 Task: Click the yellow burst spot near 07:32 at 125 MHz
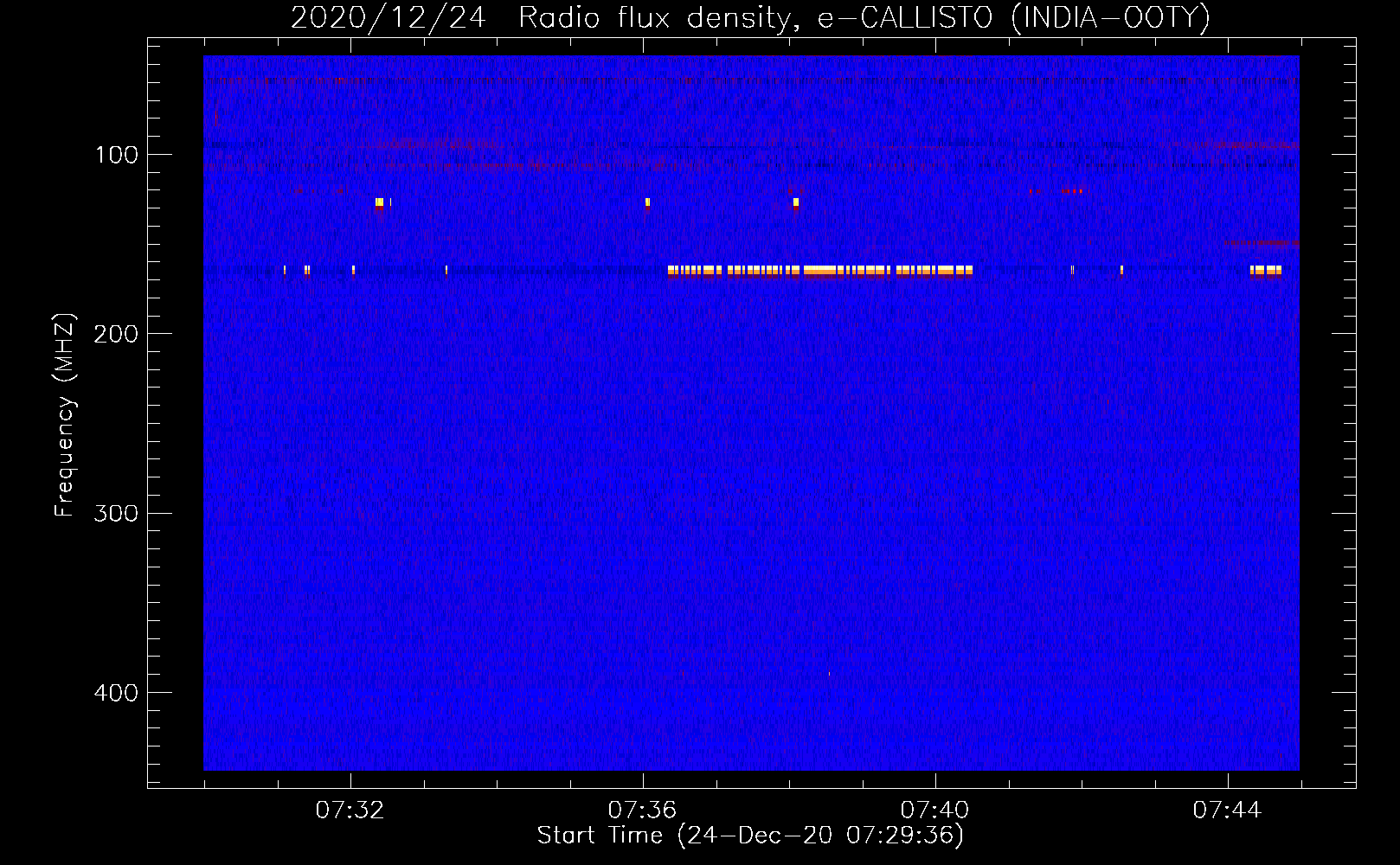(x=379, y=202)
